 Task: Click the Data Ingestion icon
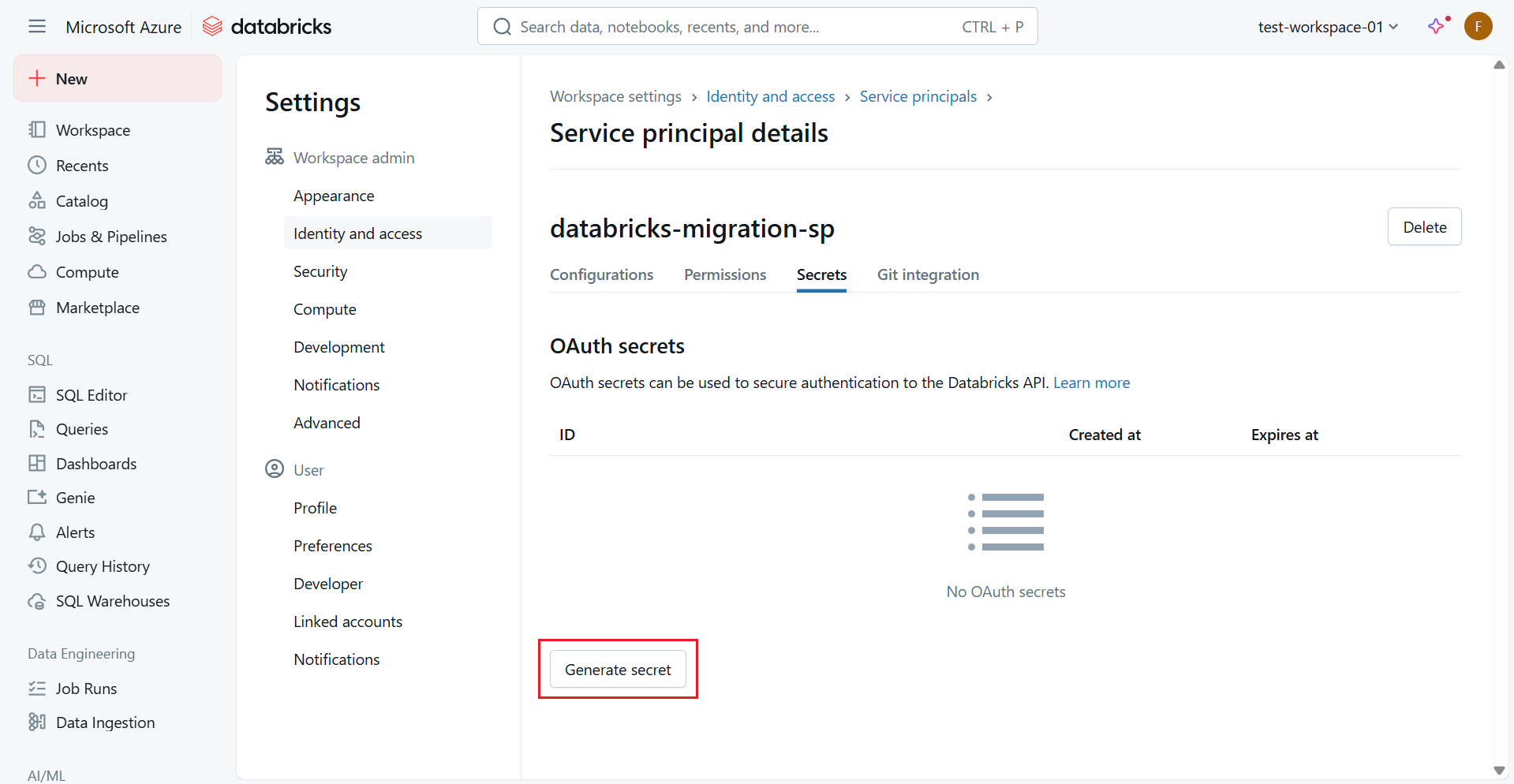(37, 722)
